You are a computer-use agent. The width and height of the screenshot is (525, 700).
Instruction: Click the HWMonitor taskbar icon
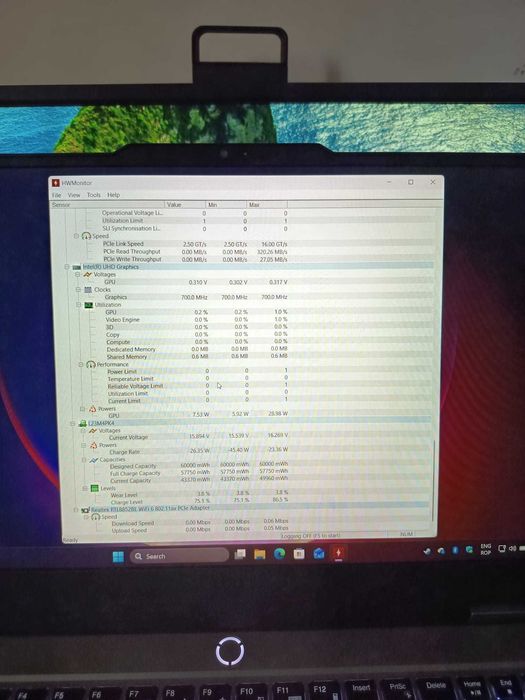point(338,554)
